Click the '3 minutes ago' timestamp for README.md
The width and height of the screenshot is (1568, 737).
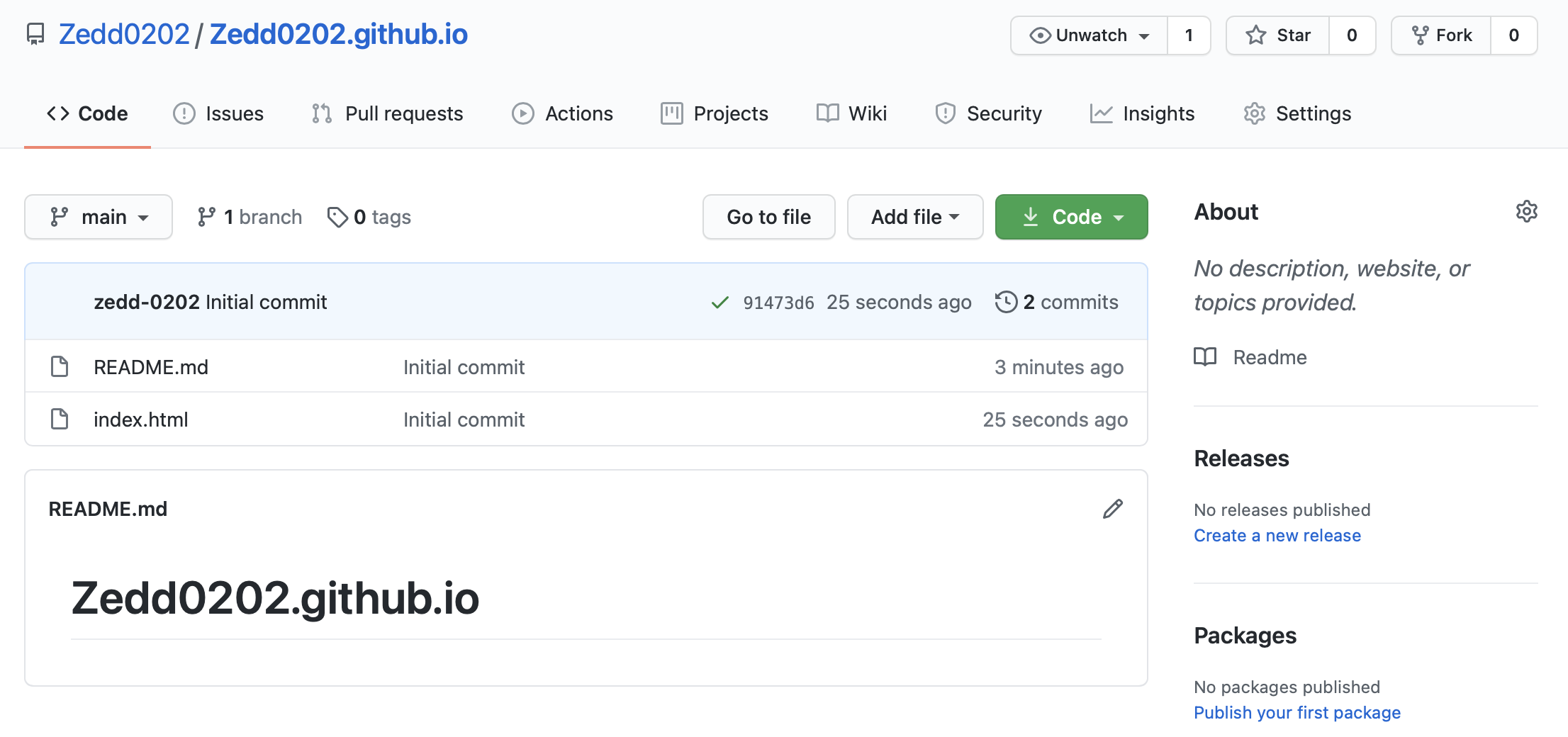(1059, 367)
